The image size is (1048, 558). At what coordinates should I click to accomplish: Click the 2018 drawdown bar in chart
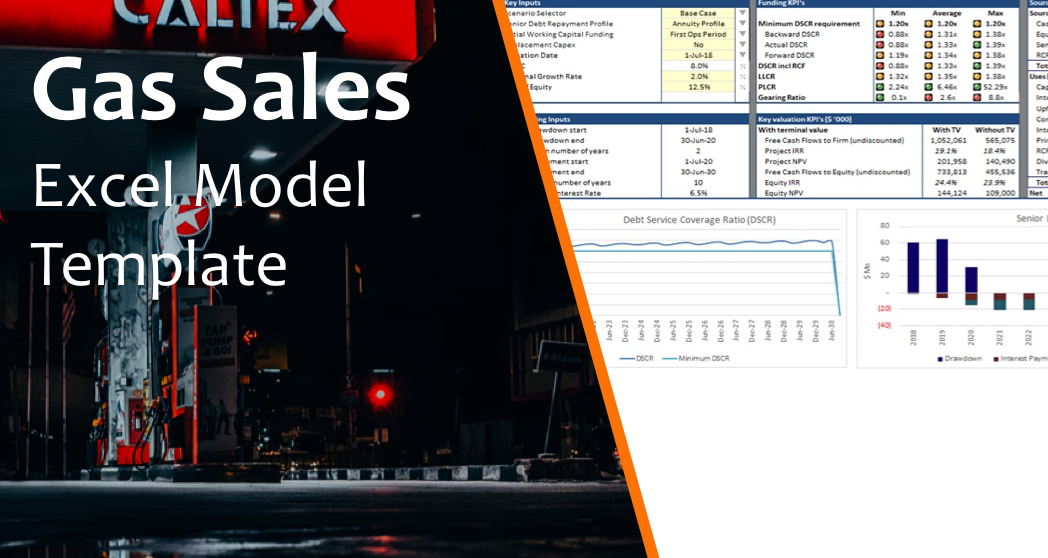[913, 267]
